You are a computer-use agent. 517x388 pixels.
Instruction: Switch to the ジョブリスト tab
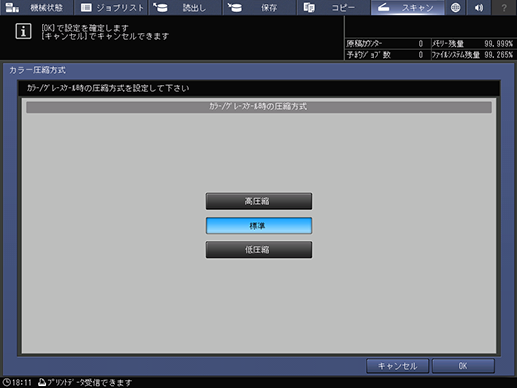111,7
